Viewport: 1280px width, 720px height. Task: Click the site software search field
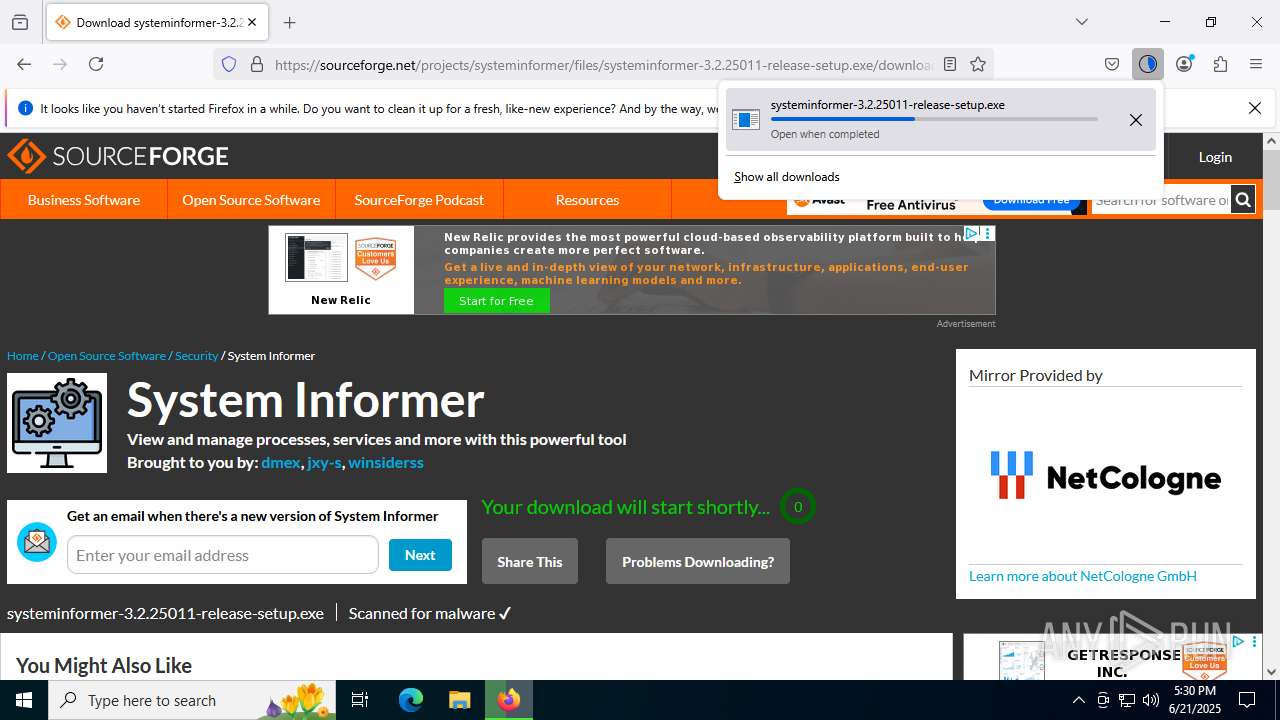[1160, 200]
